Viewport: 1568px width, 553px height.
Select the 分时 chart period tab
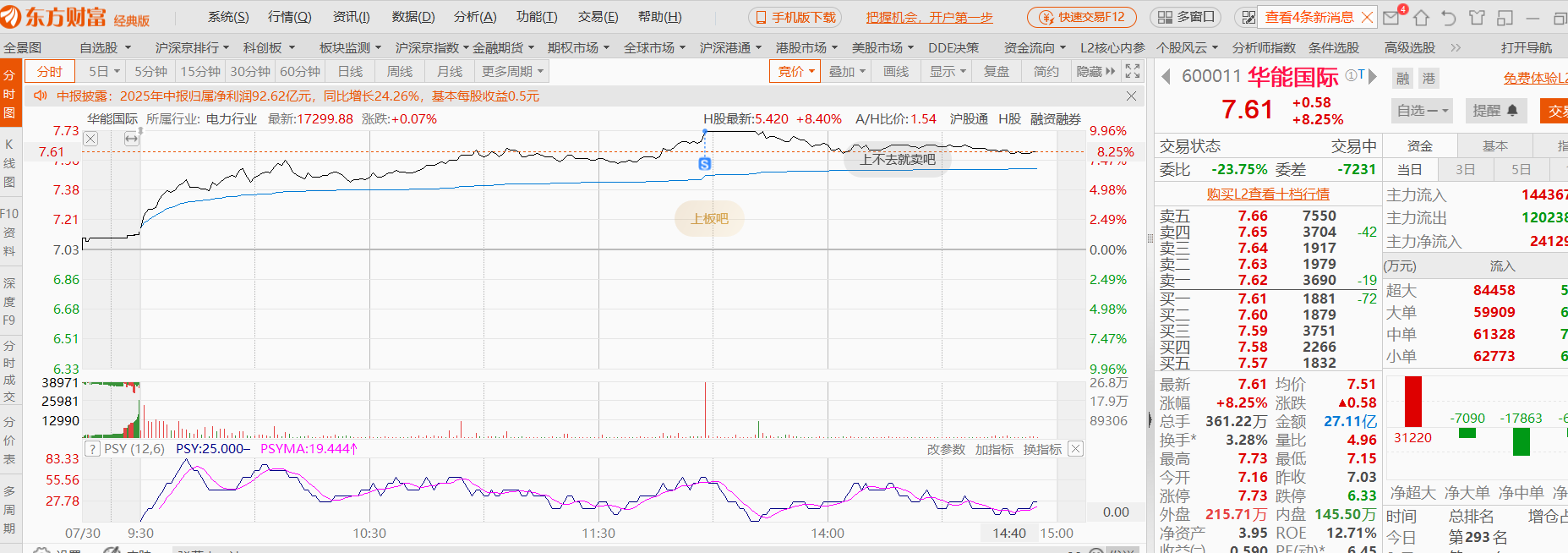pos(50,72)
